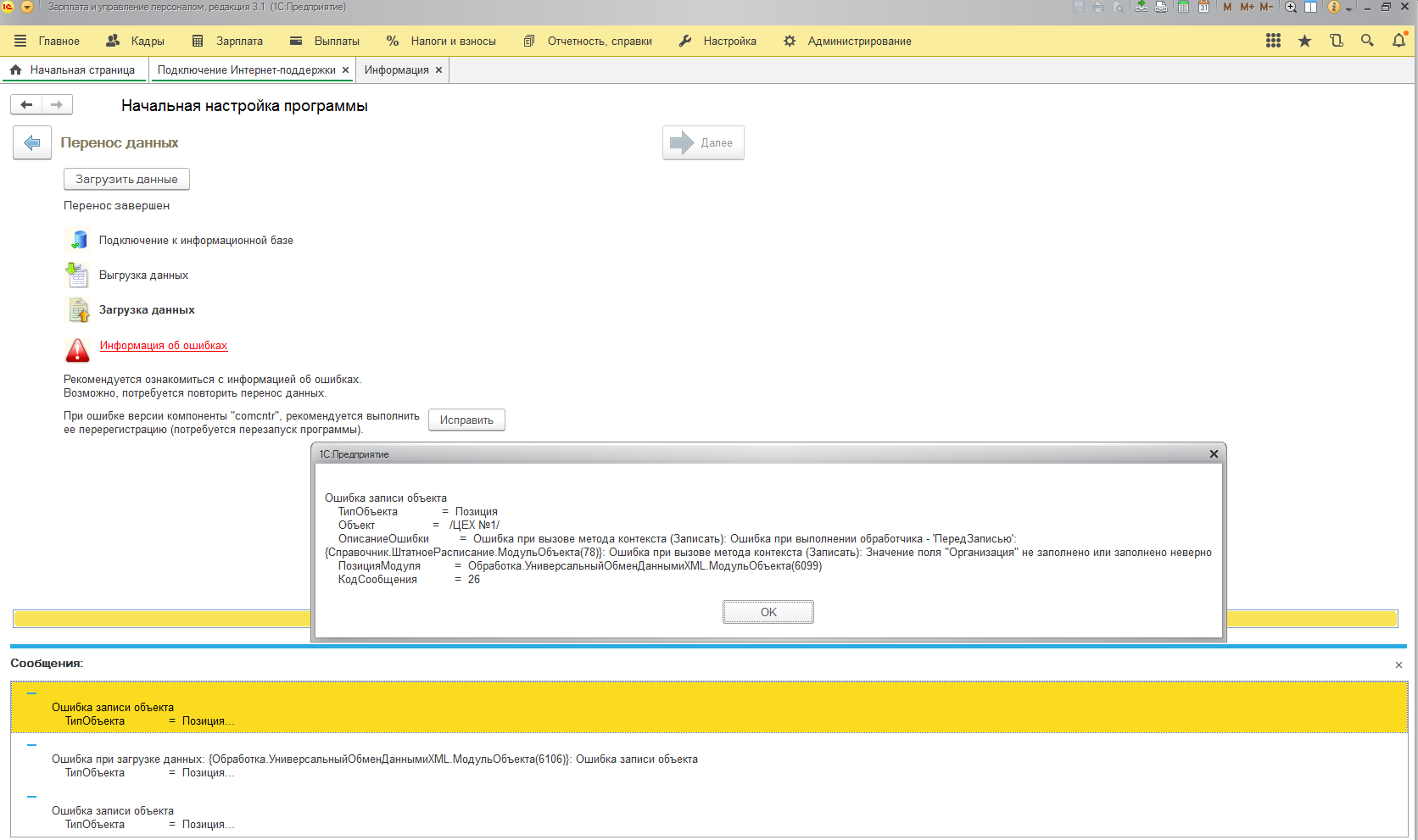The width and height of the screenshot is (1418, 840).
Task: Collapse the message starting 'Ошибка при загрузке данных'
Action: (31, 745)
